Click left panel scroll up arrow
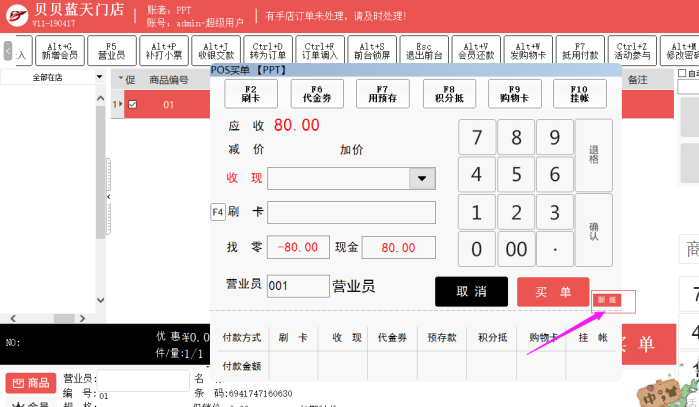Screen dimensions: 699x407 (100, 98)
